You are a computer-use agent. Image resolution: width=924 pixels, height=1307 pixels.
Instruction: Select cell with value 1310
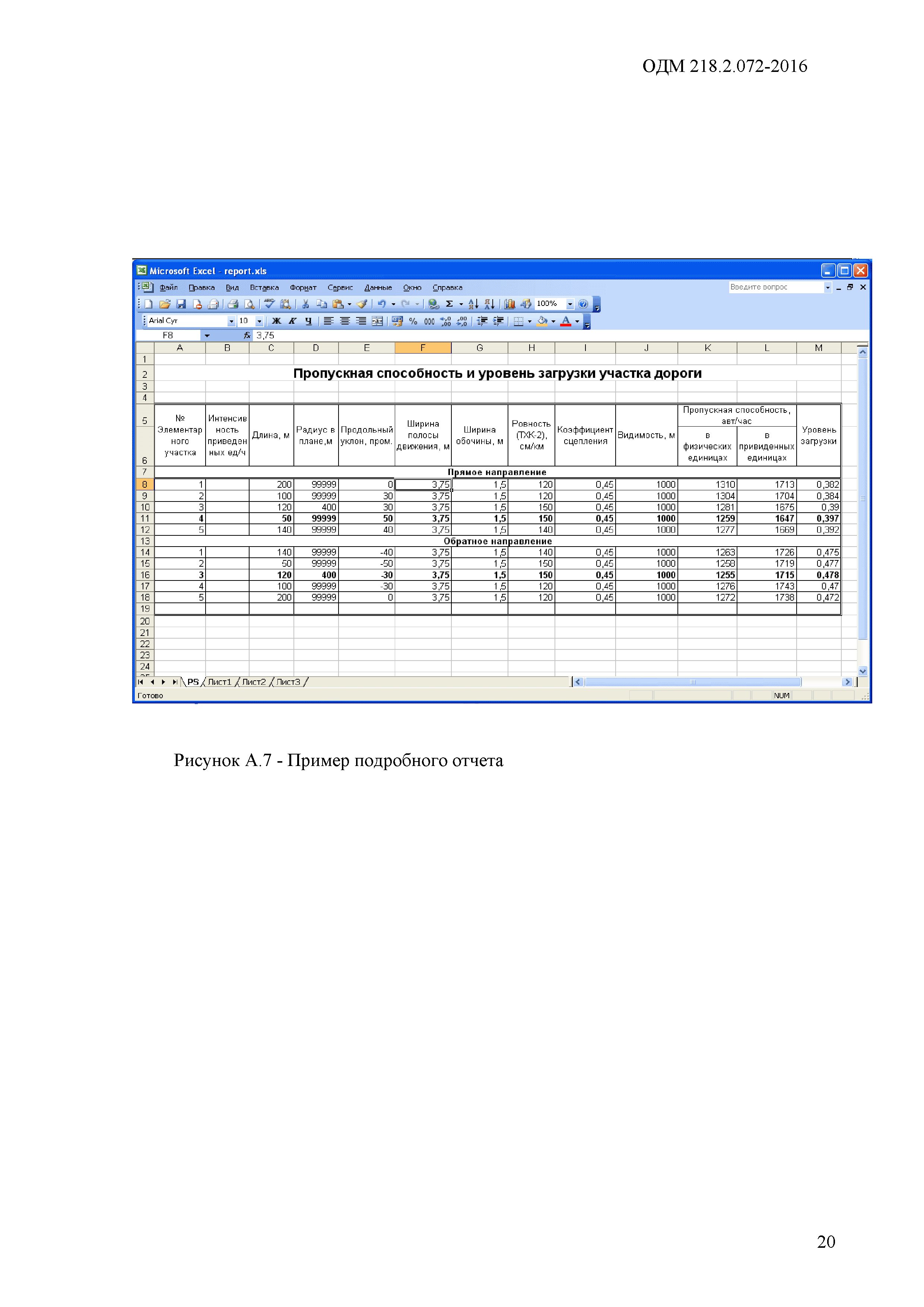click(707, 484)
